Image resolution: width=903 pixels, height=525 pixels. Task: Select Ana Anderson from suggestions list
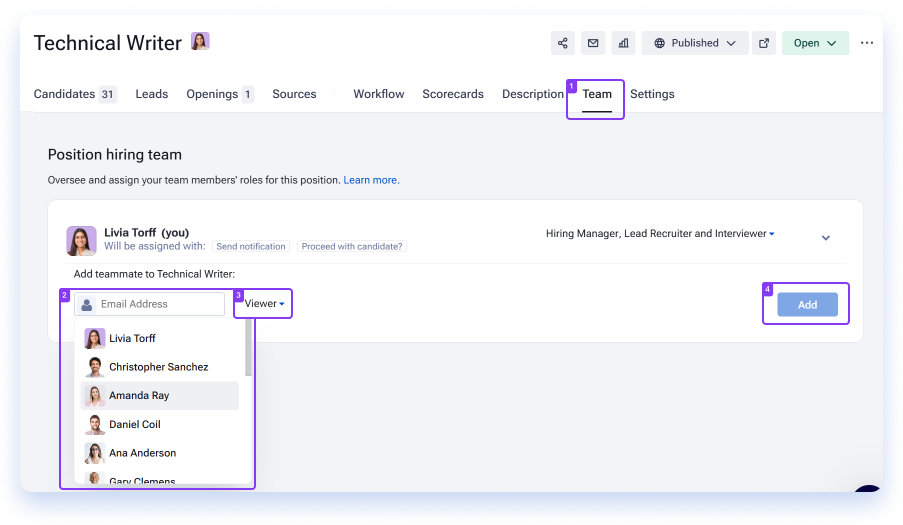[160, 453]
